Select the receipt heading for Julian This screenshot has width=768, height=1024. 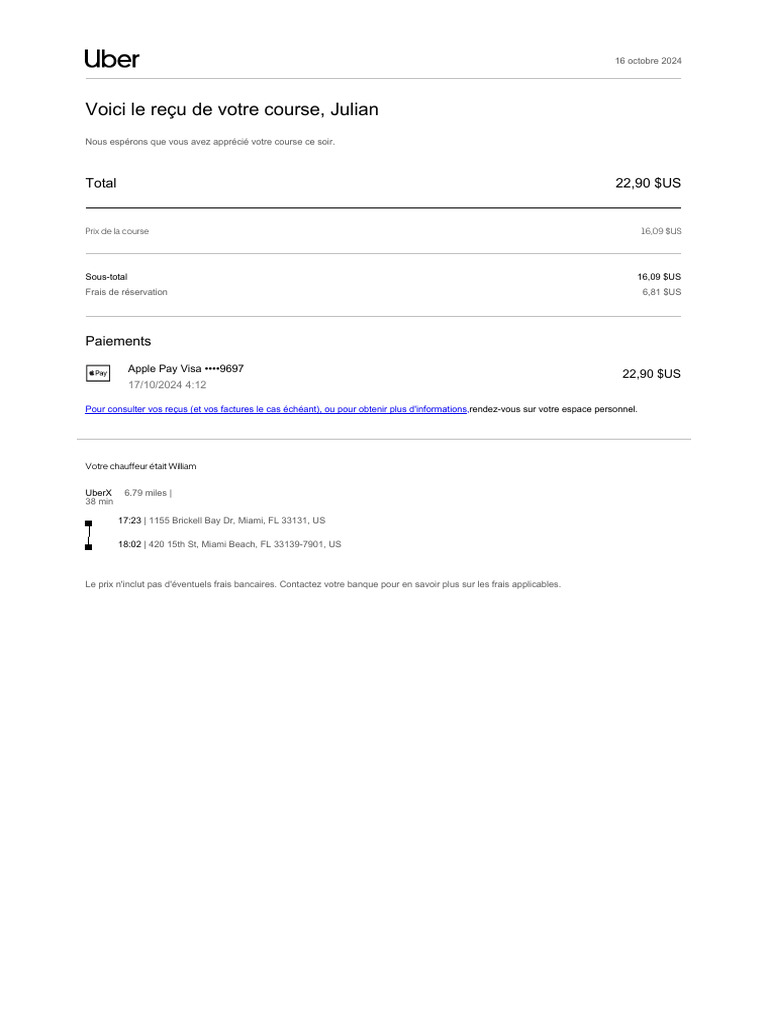coord(232,109)
